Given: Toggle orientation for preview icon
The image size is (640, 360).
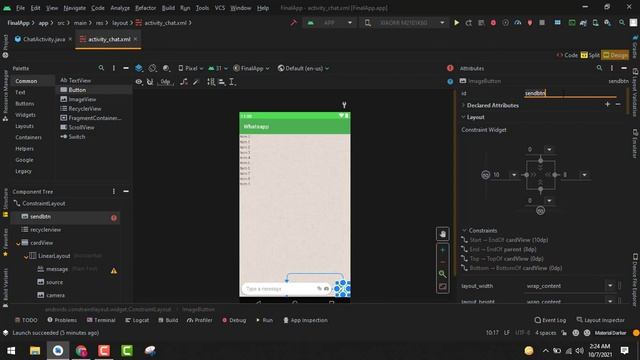Looking at the screenshot, I should 152,68.
